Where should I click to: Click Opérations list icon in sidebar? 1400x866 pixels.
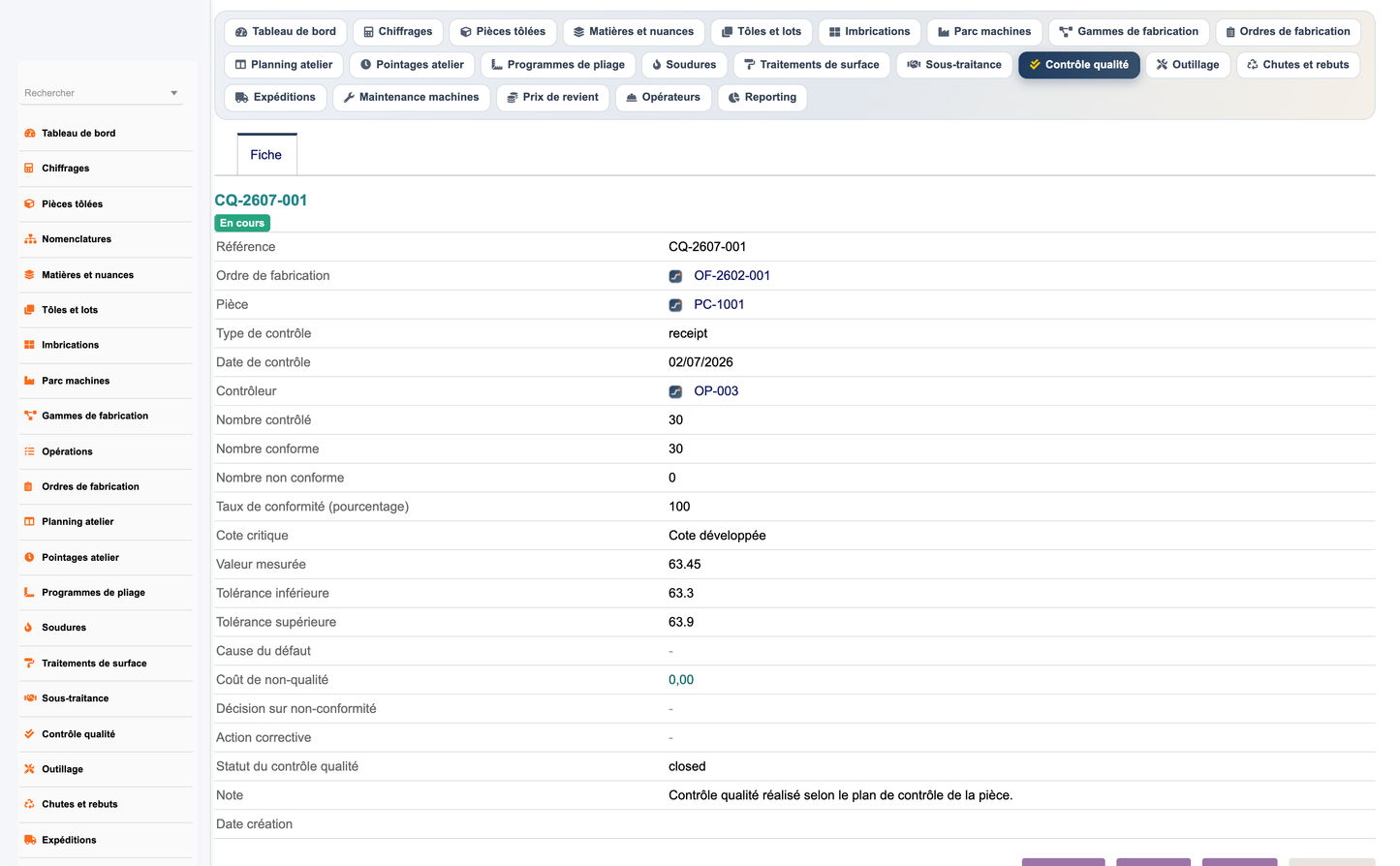[x=29, y=451]
